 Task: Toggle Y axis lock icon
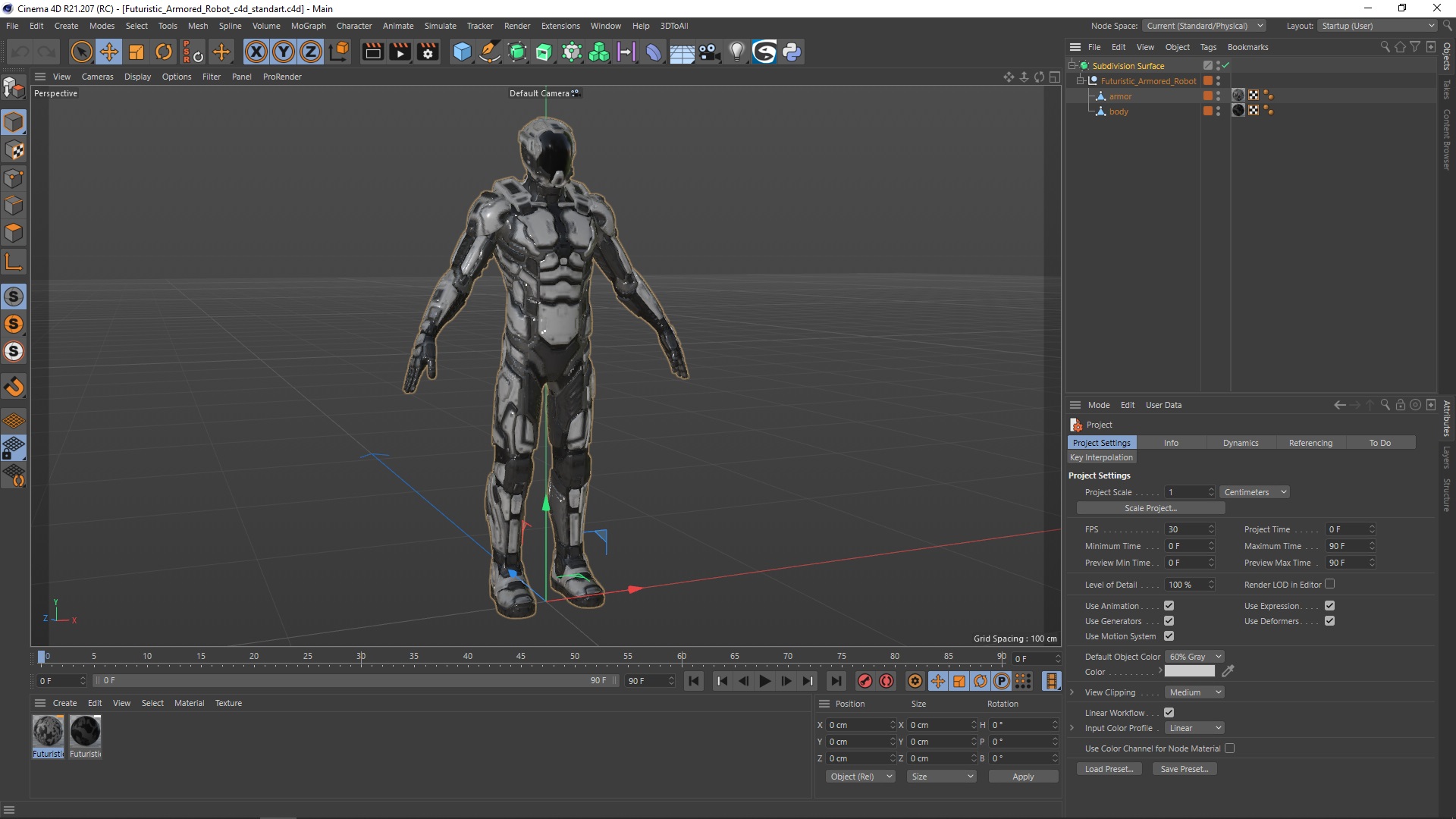click(x=284, y=52)
